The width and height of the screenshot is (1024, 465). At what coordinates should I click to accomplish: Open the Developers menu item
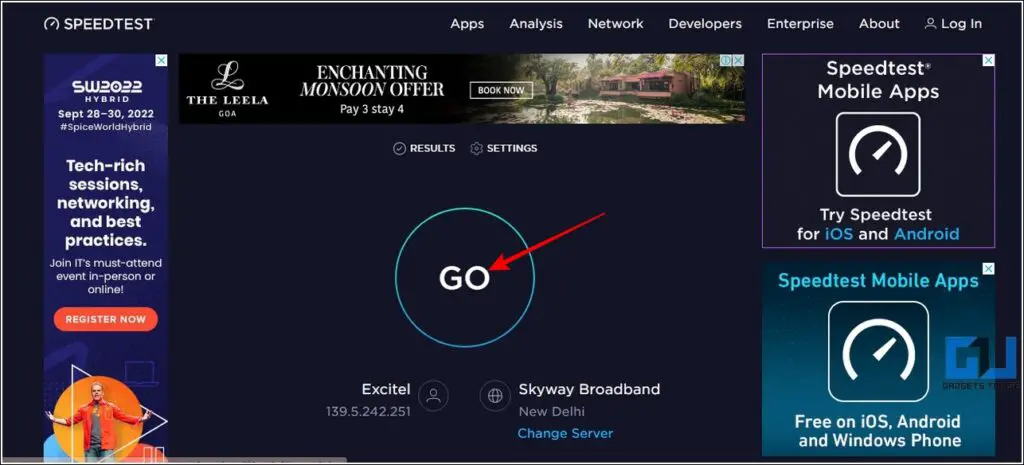pyautogui.click(x=705, y=24)
